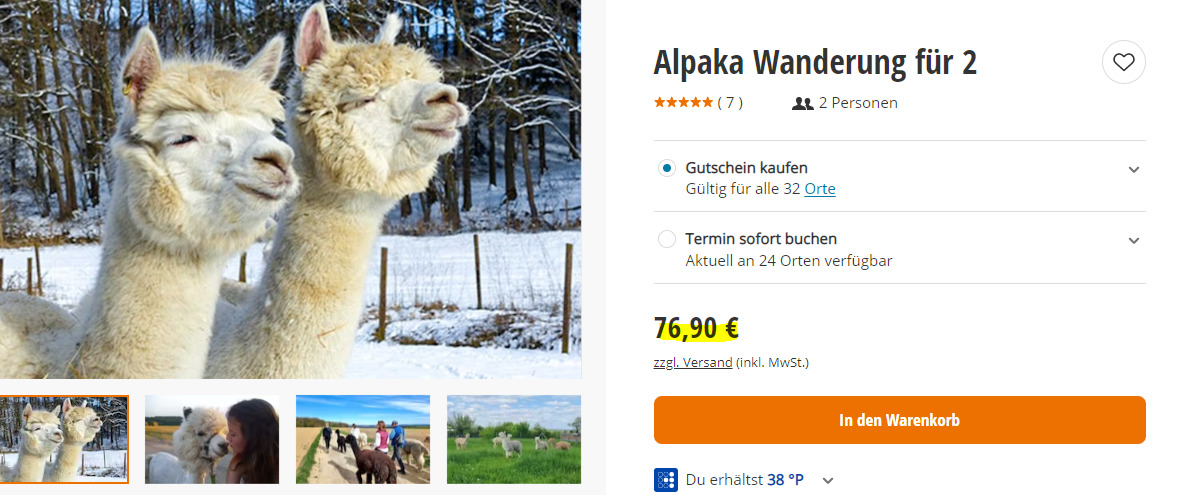Open the zzgl. Versand link
The height and width of the screenshot is (495, 1190).
coord(693,363)
